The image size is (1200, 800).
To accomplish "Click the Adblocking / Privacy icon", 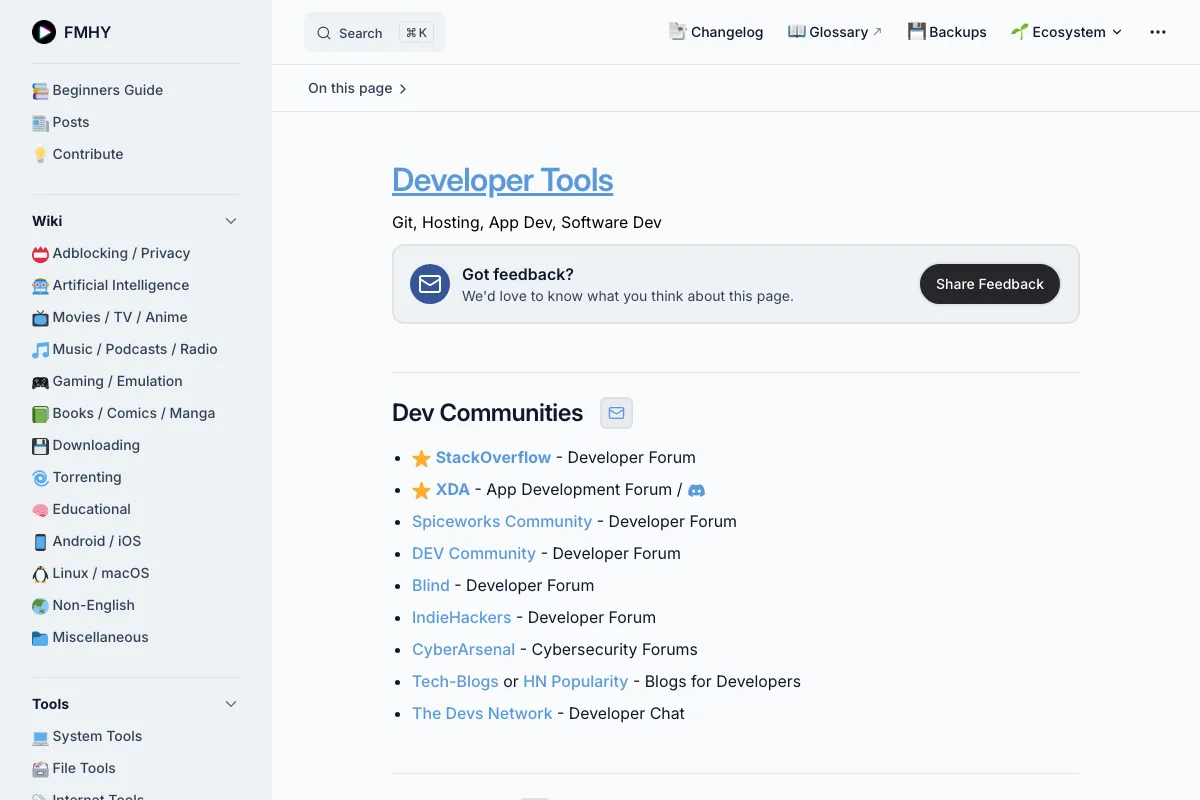I will (40, 254).
